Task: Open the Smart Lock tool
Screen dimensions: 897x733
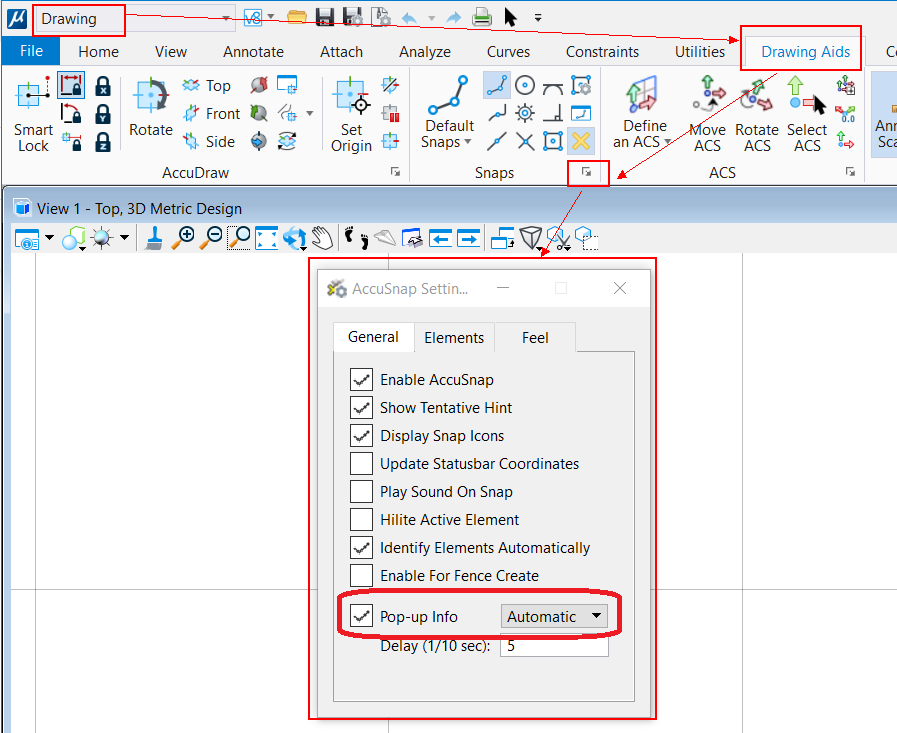Action: tap(33, 114)
